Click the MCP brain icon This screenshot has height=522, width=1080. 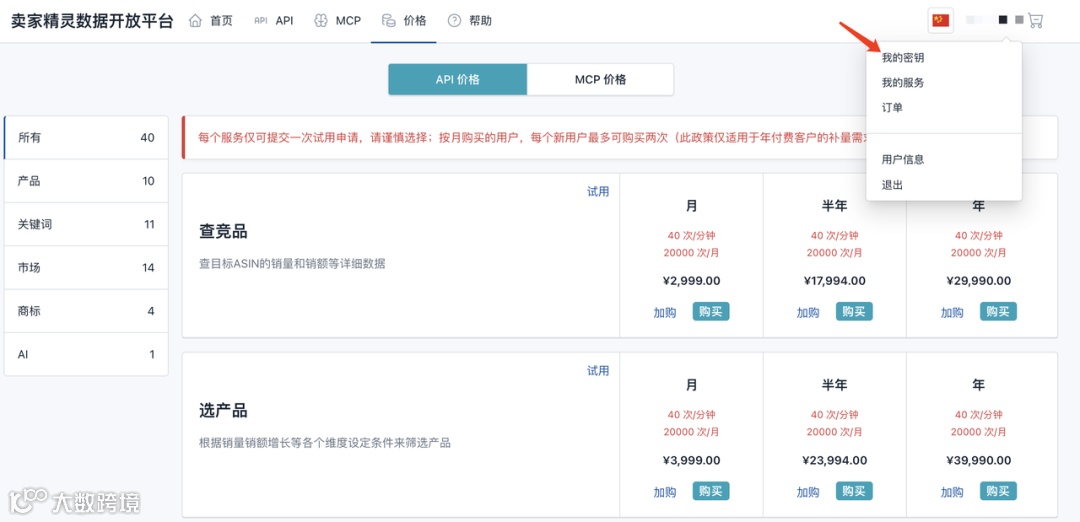pyautogui.click(x=320, y=21)
